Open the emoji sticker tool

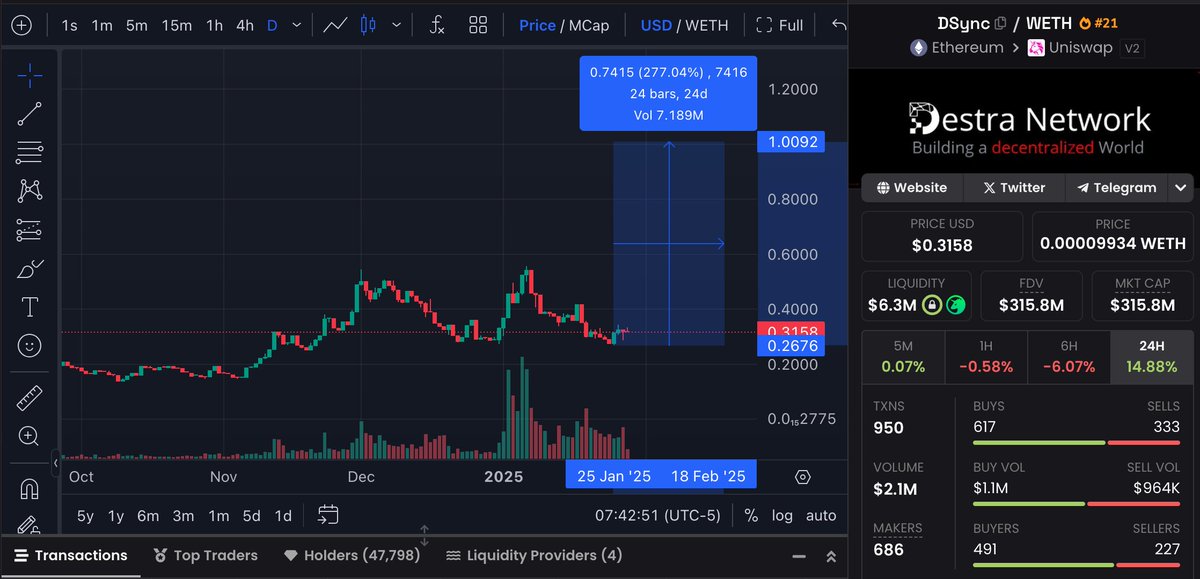pos(30,345)
